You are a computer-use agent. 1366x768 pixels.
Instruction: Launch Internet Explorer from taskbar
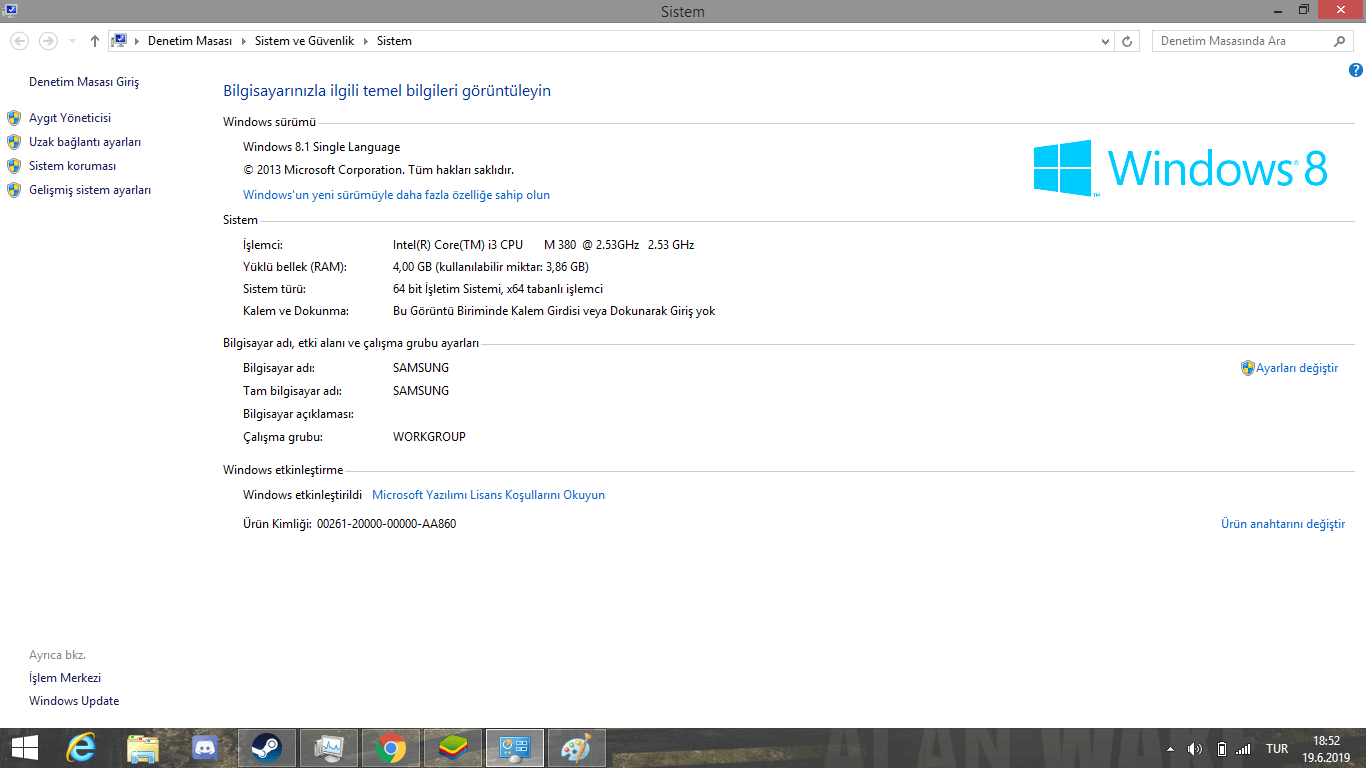pyautogui.click(x=81, y=748)
